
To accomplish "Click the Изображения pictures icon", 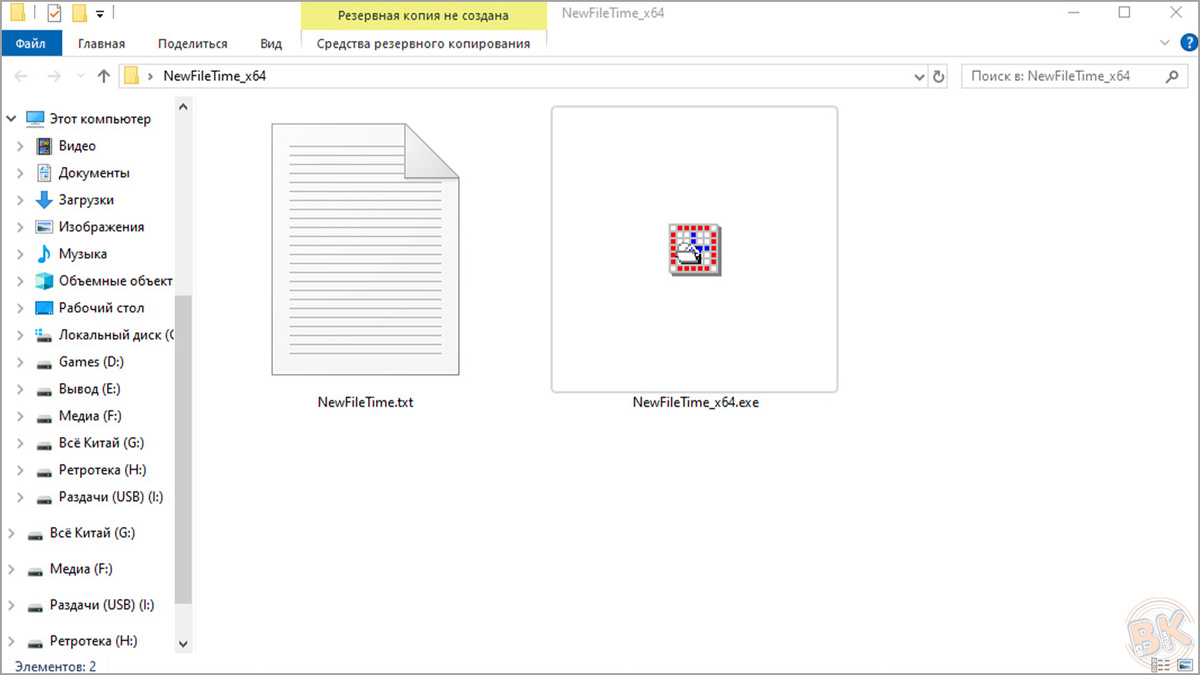I will [x=44, y=227].
